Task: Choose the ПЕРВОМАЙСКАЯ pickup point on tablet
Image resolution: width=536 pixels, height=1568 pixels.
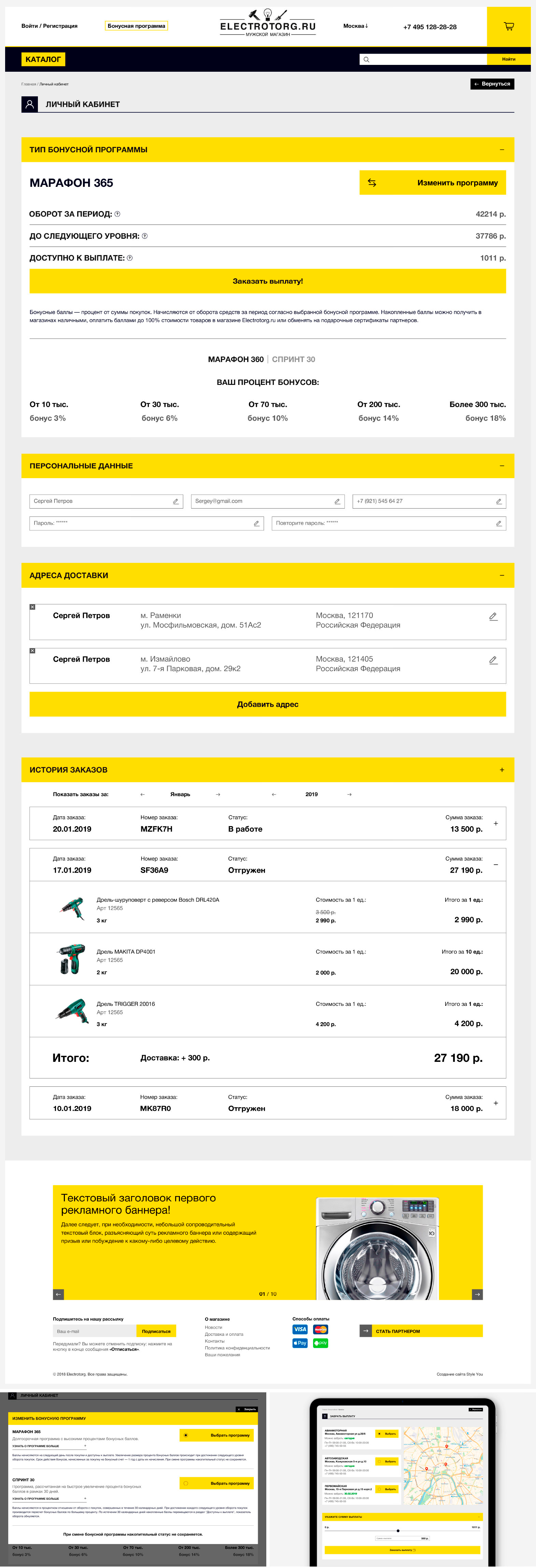Action: coord(387,1489)
